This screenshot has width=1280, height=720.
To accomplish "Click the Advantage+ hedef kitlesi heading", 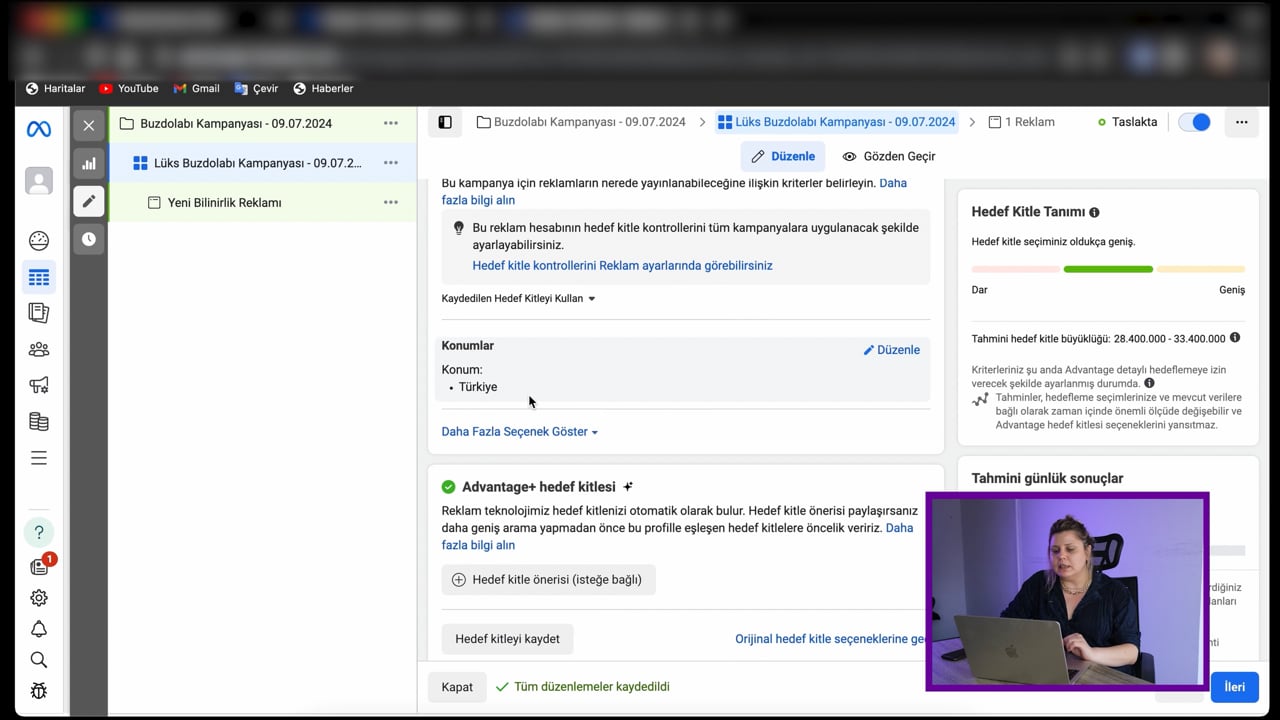I will click(x=539, y=487).
